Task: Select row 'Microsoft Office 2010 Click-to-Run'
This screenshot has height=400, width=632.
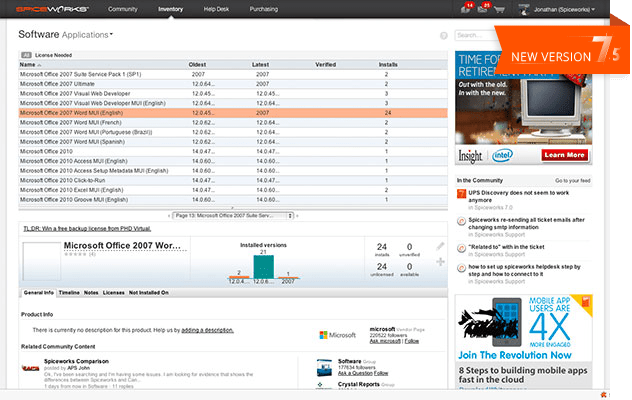Action: tap(233, 180)
